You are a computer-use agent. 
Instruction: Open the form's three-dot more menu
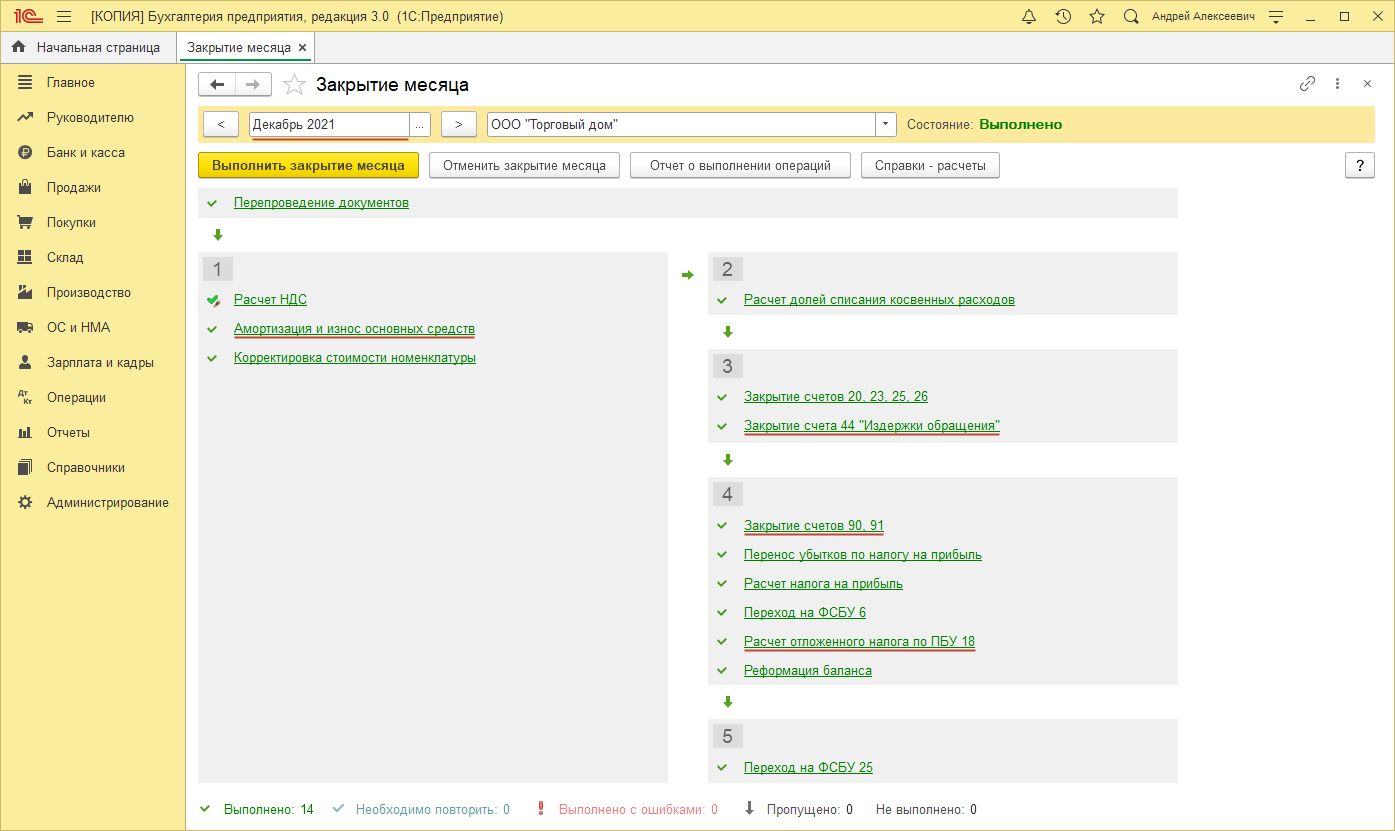click(1337, 84)
